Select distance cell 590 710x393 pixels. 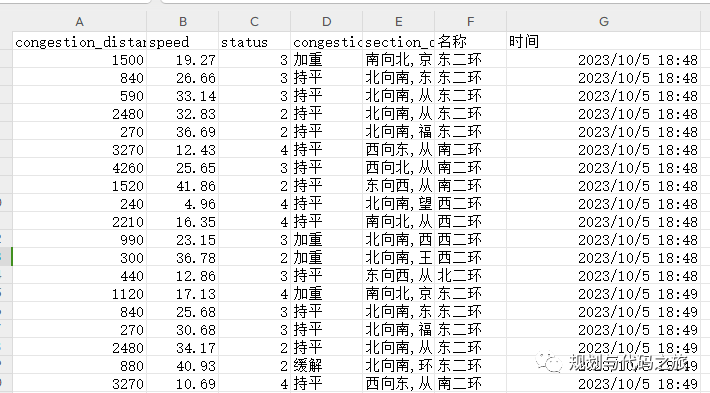(x=79, y=96)
